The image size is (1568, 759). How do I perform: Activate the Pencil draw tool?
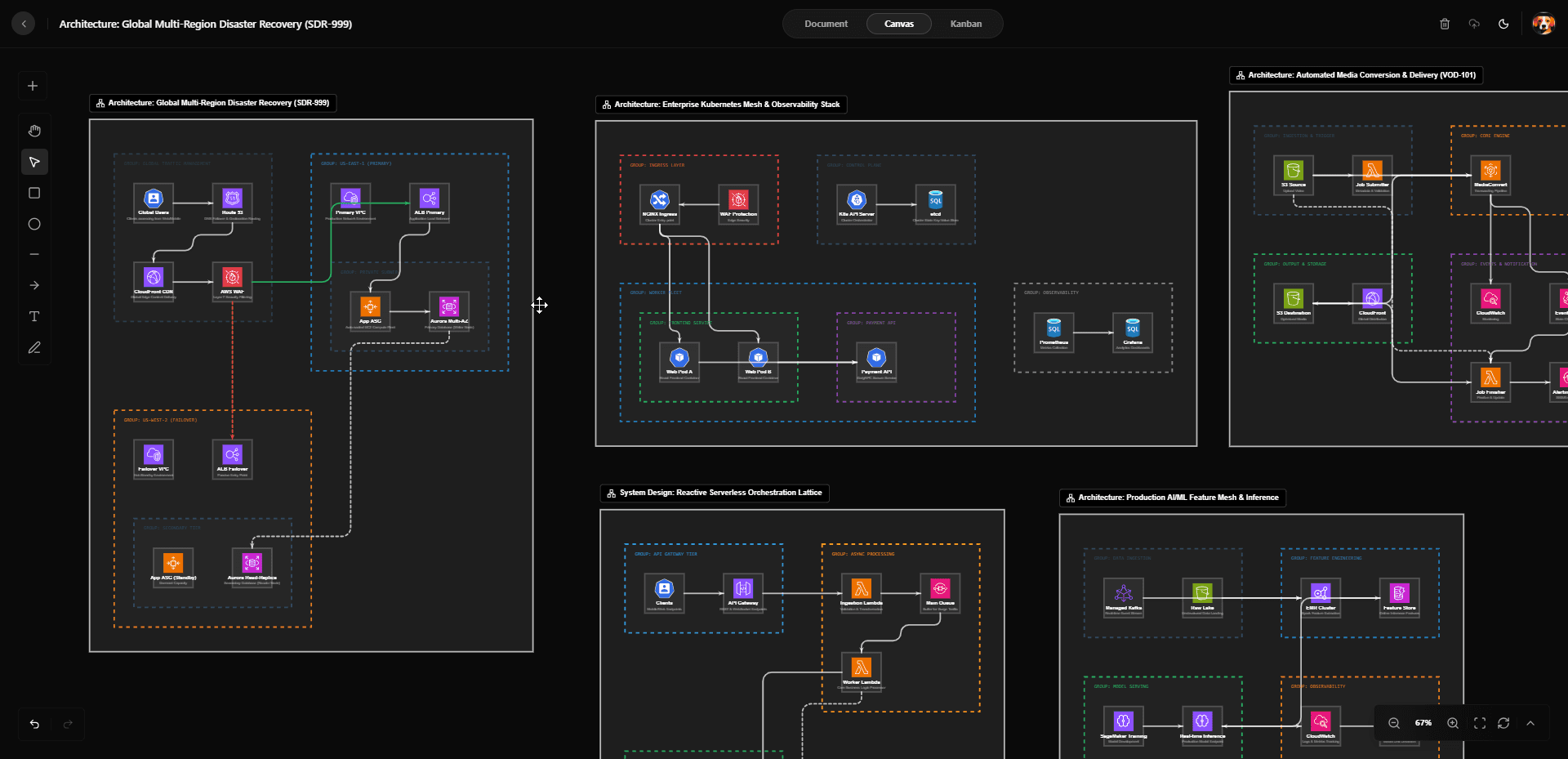(34, 347)
